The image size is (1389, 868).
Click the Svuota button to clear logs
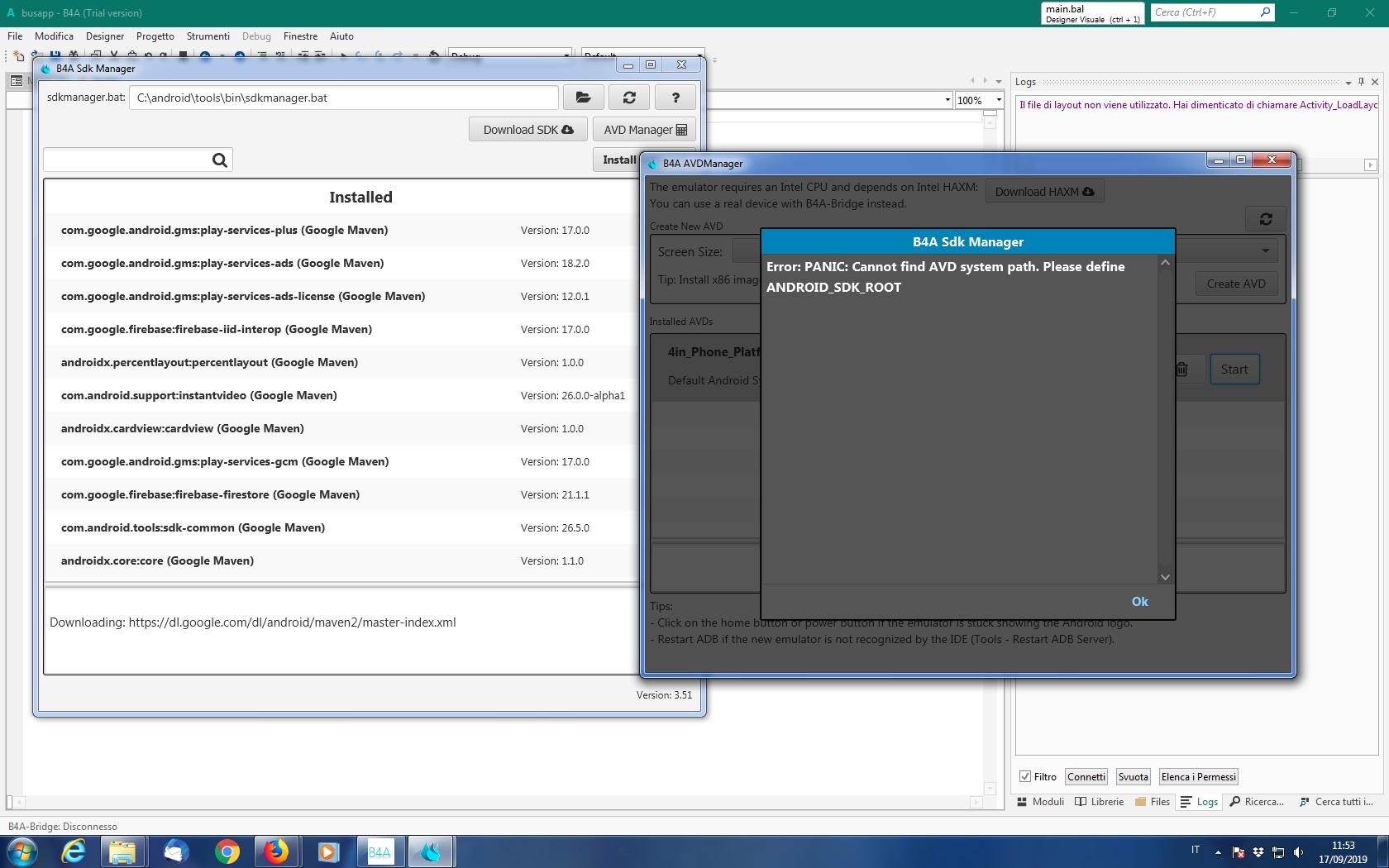click(1133, 777)
